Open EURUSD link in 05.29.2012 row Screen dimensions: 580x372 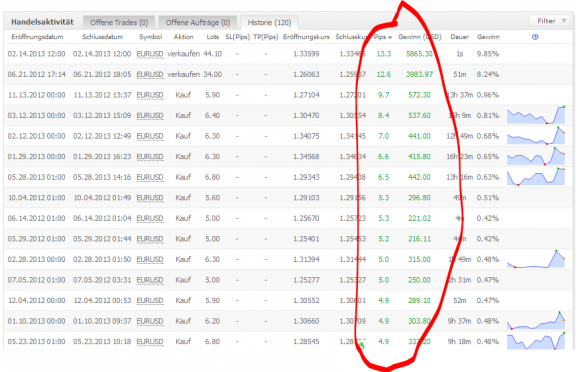point(150,239)
